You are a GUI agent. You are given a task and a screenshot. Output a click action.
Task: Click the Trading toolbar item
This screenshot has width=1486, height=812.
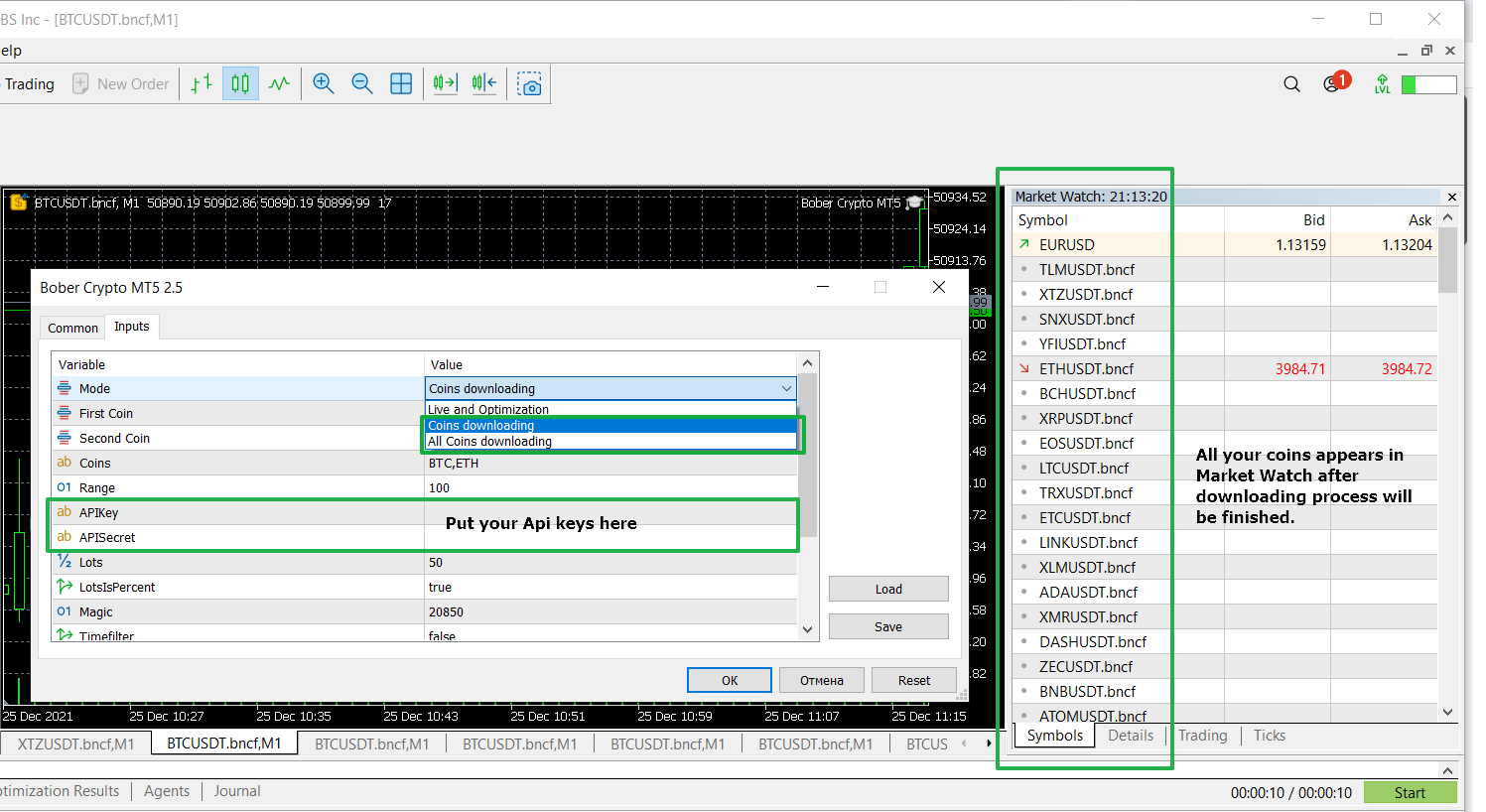pyautogui.click(x=30, y=84)
